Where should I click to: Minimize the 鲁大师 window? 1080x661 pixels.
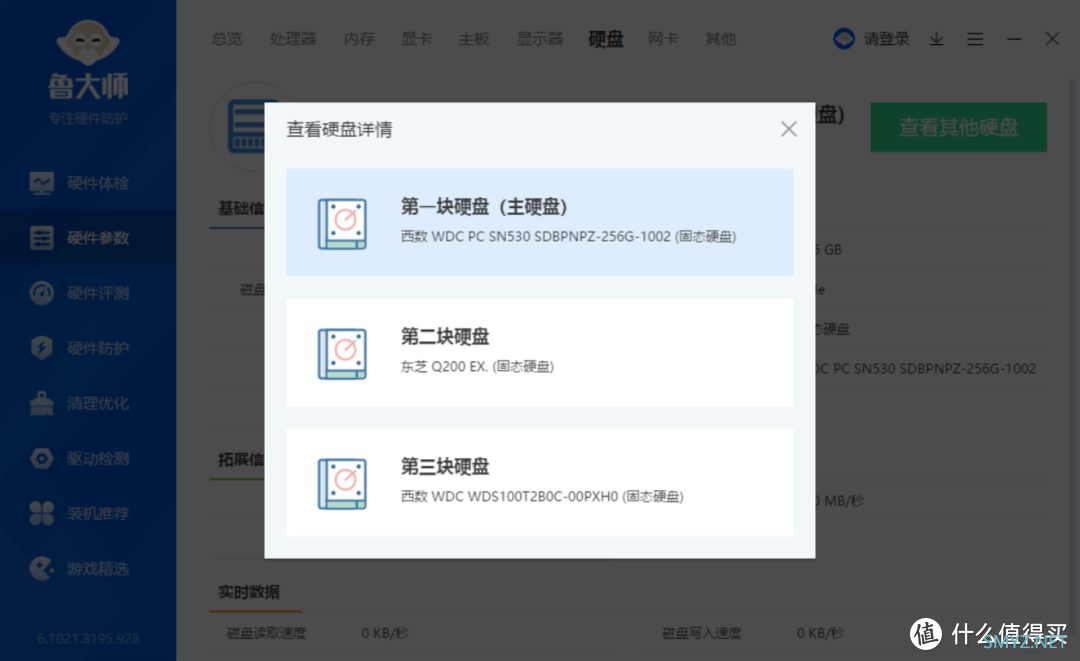coord(1014,39)
